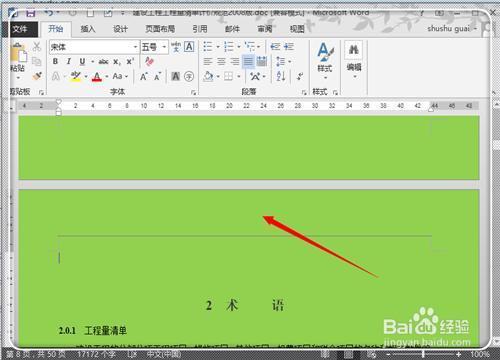Click the strikethrough abc icon
Screen dimensions: 500x360
point(103,62)
